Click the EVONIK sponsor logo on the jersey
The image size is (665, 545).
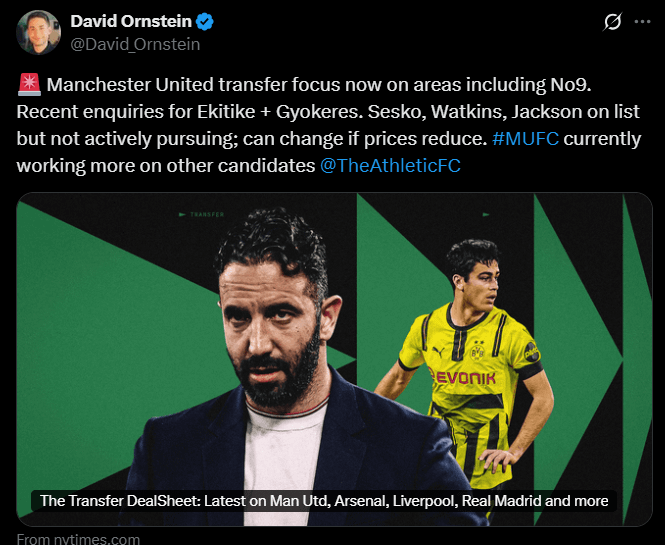click(x=461, y=377)
